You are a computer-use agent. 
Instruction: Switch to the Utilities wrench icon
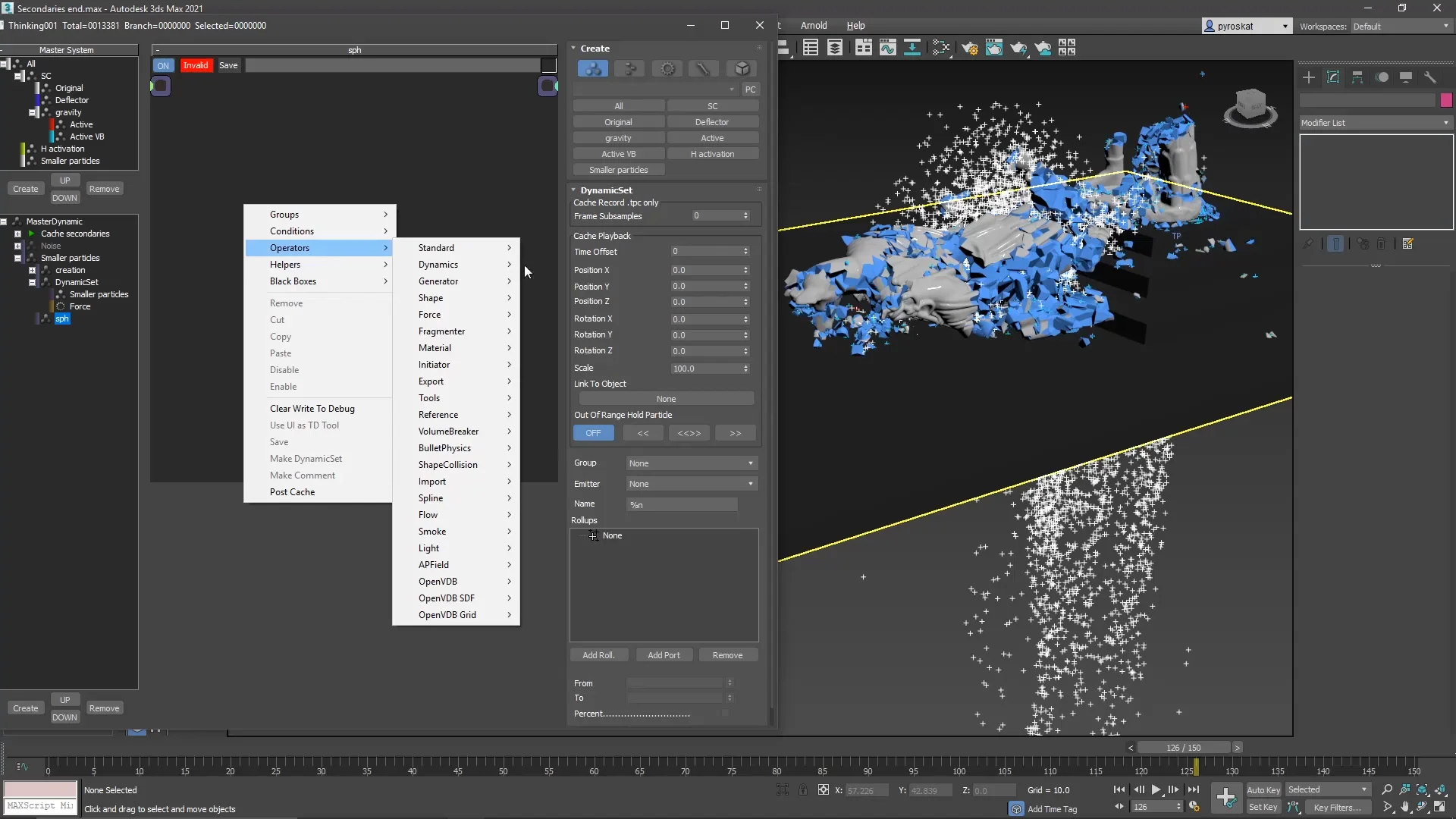point(1430,77)
